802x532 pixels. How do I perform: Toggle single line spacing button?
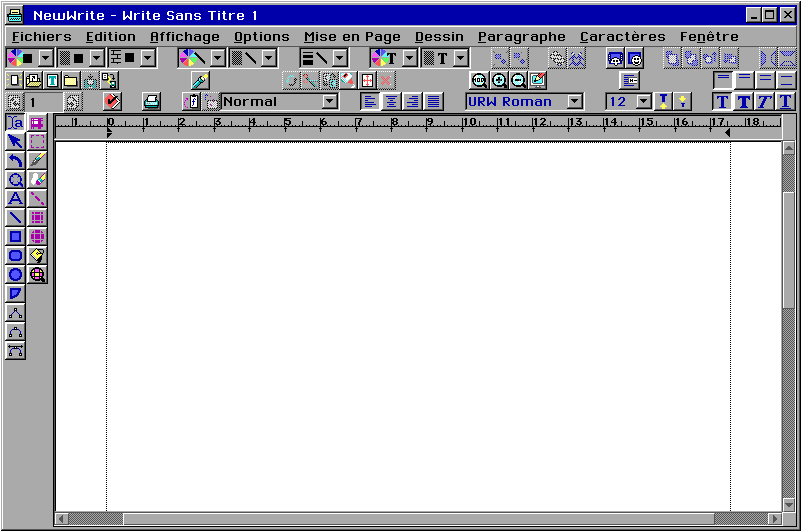click(x=723, y=80)
